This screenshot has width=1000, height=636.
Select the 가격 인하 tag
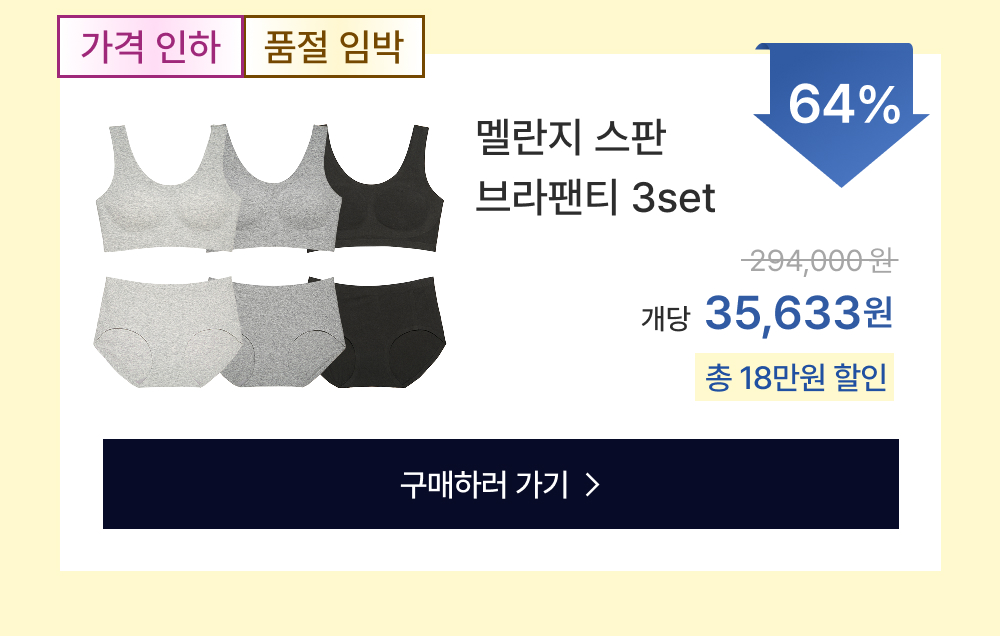[x=151, y=47]
